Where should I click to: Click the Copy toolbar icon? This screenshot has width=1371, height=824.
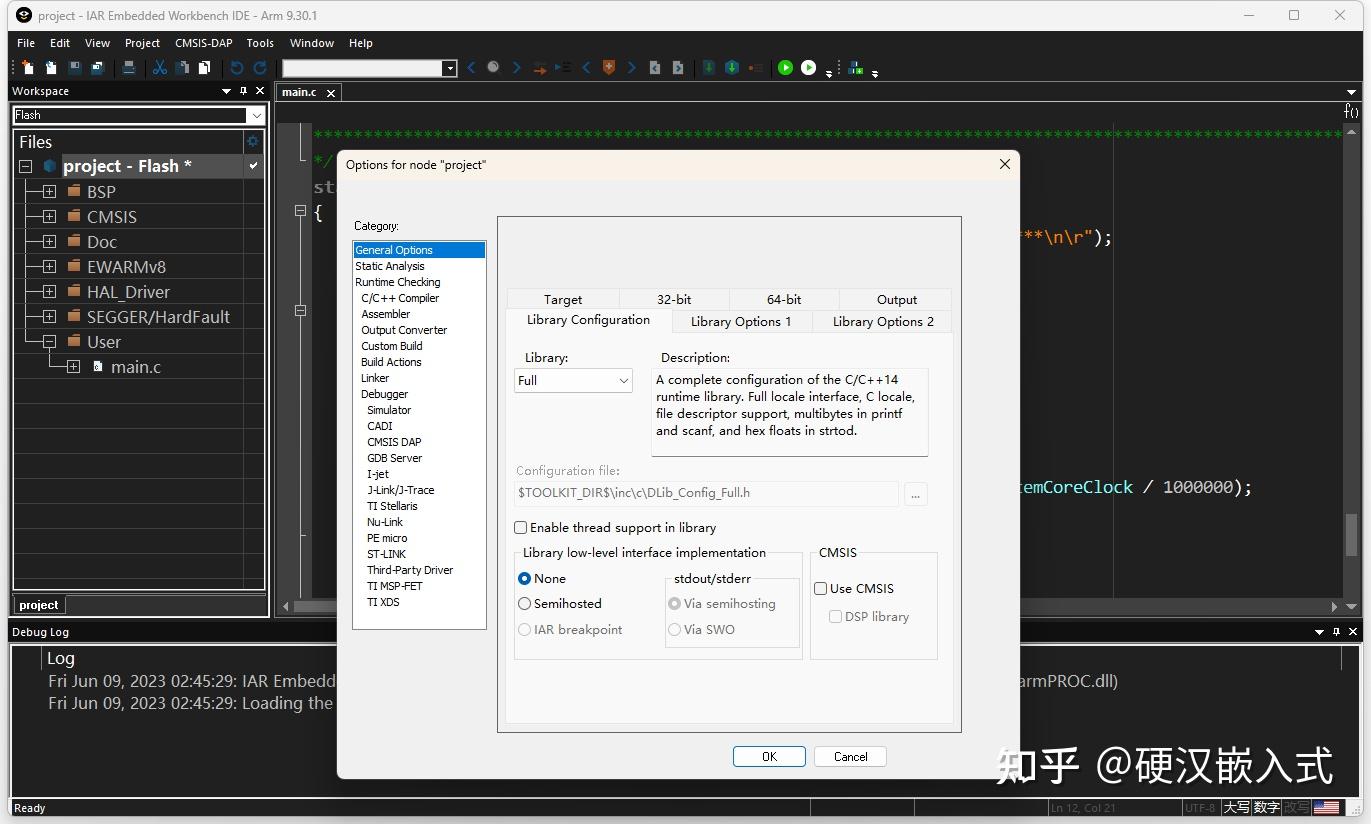182,68
